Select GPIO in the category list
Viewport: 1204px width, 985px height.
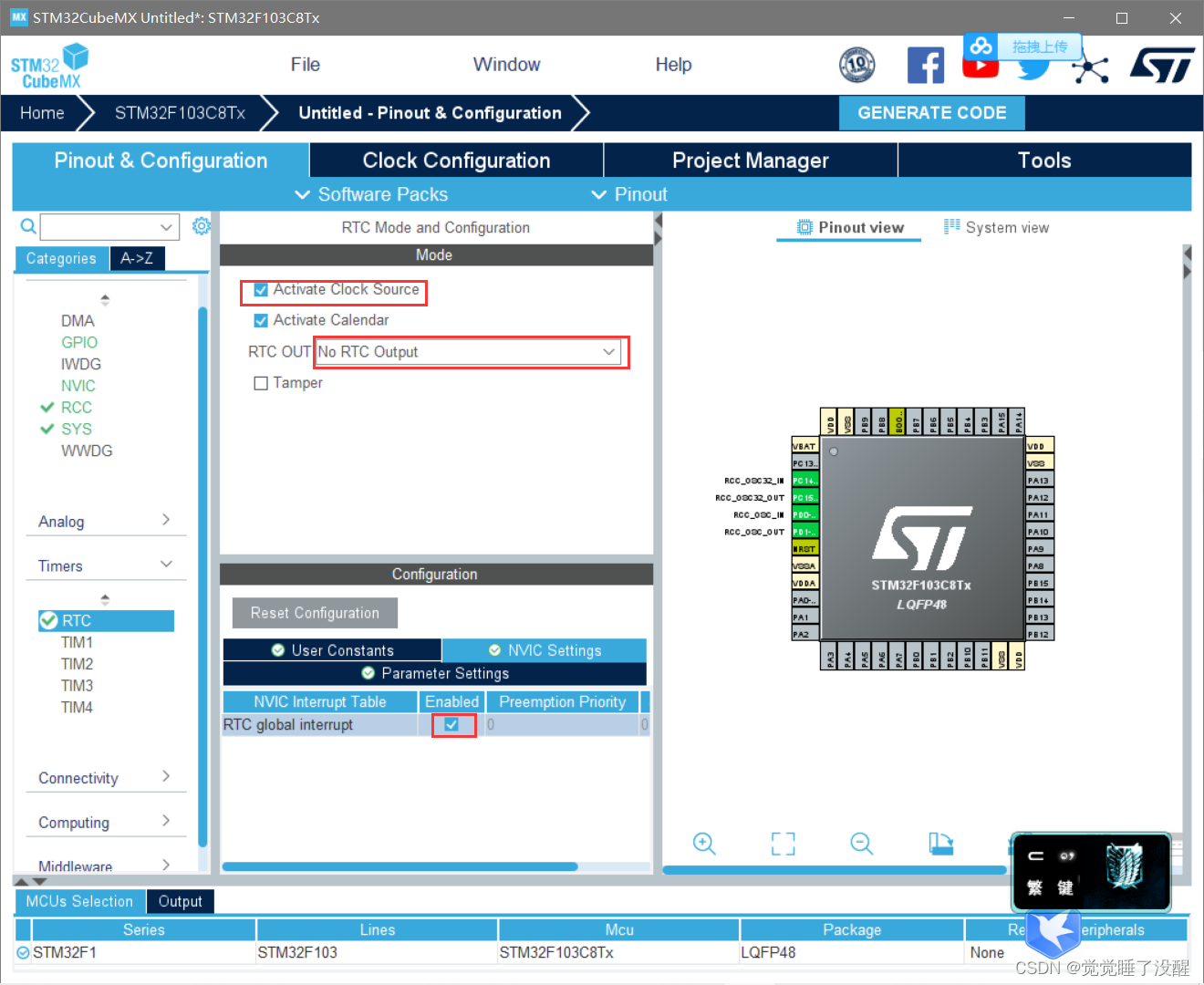pos(79,342)
